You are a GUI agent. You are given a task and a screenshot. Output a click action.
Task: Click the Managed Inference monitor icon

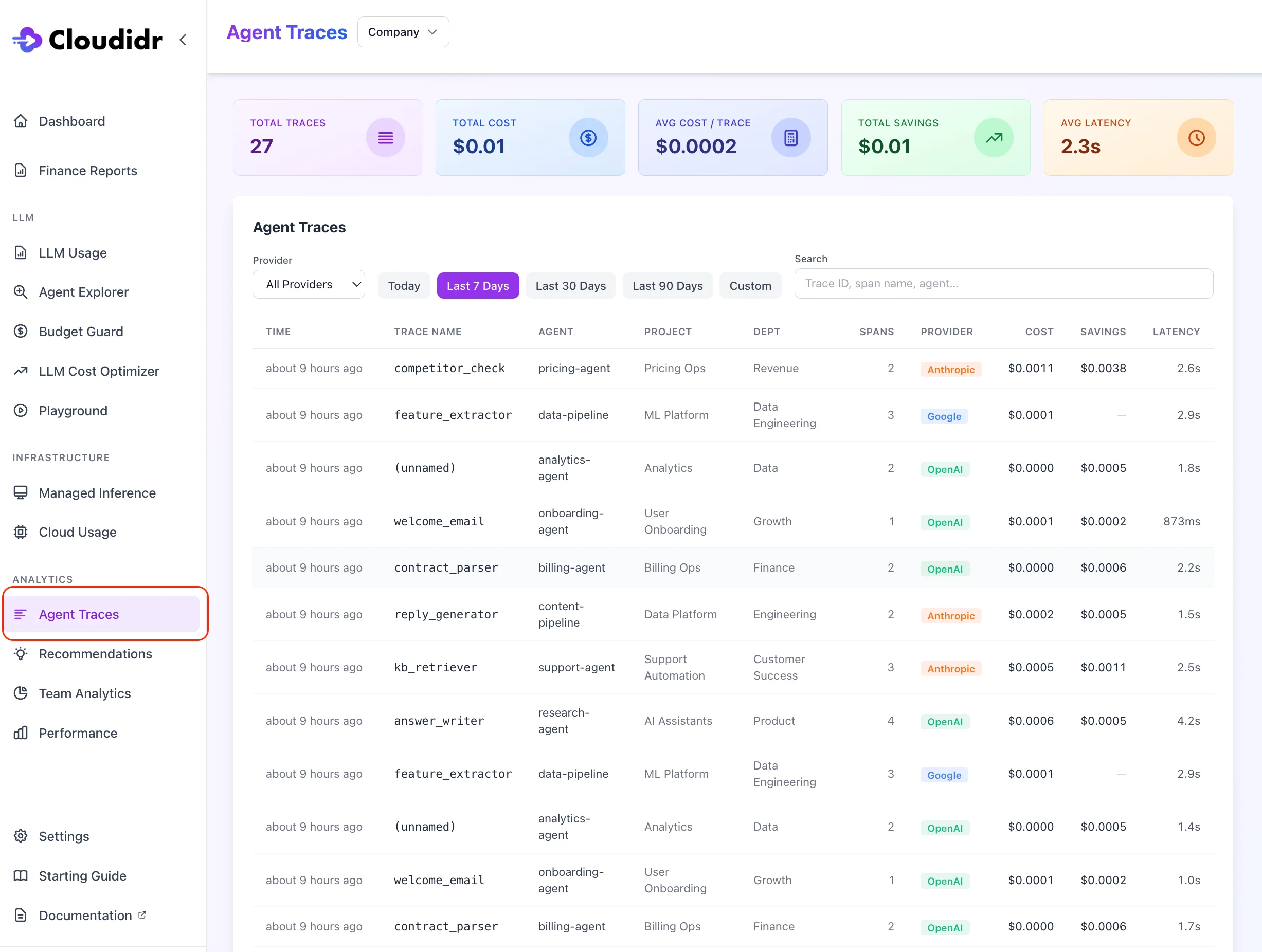tap(21, 493)
